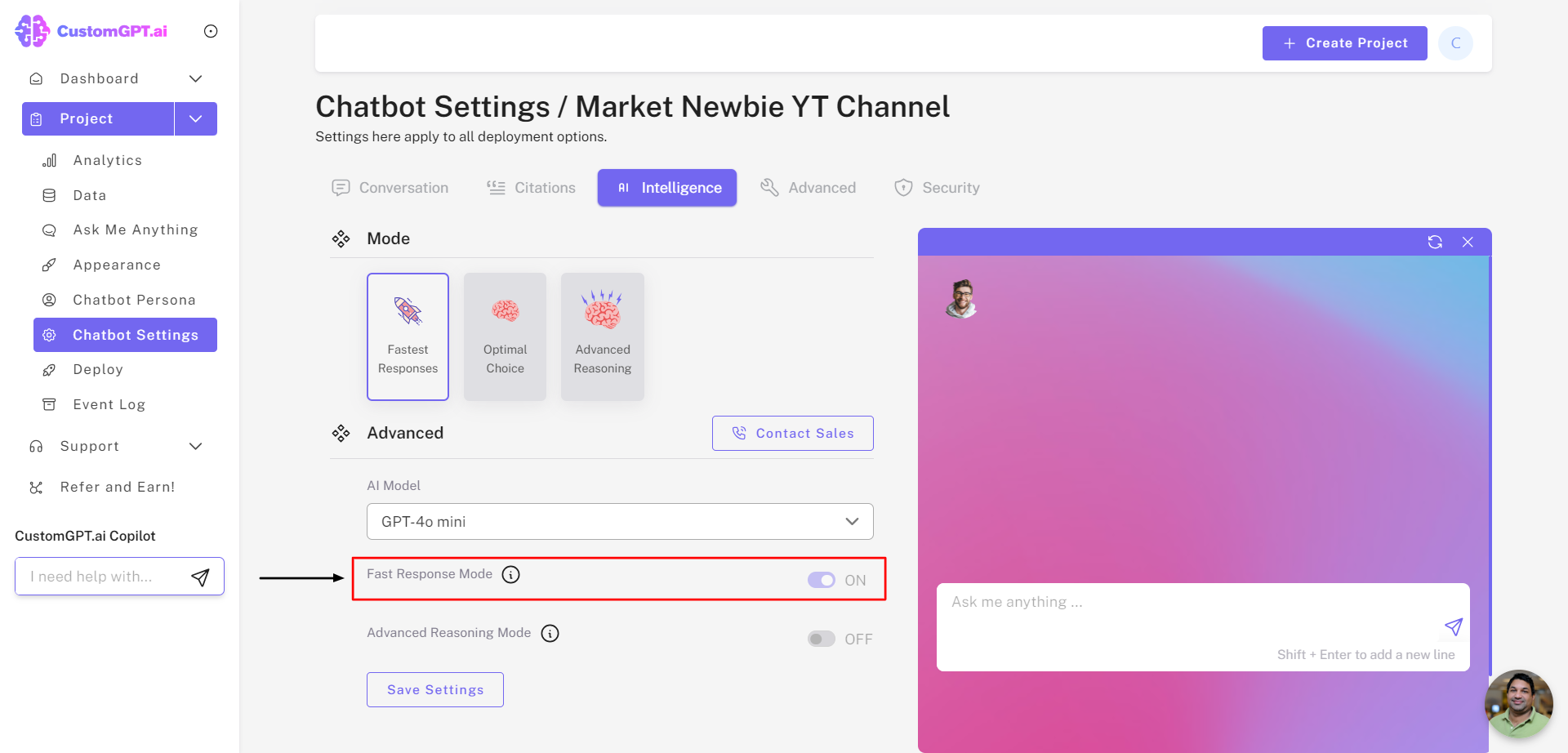Viewport: 1568px width, 753px height.
Task: Click the Save Settings button
Action: coord(435,690)
